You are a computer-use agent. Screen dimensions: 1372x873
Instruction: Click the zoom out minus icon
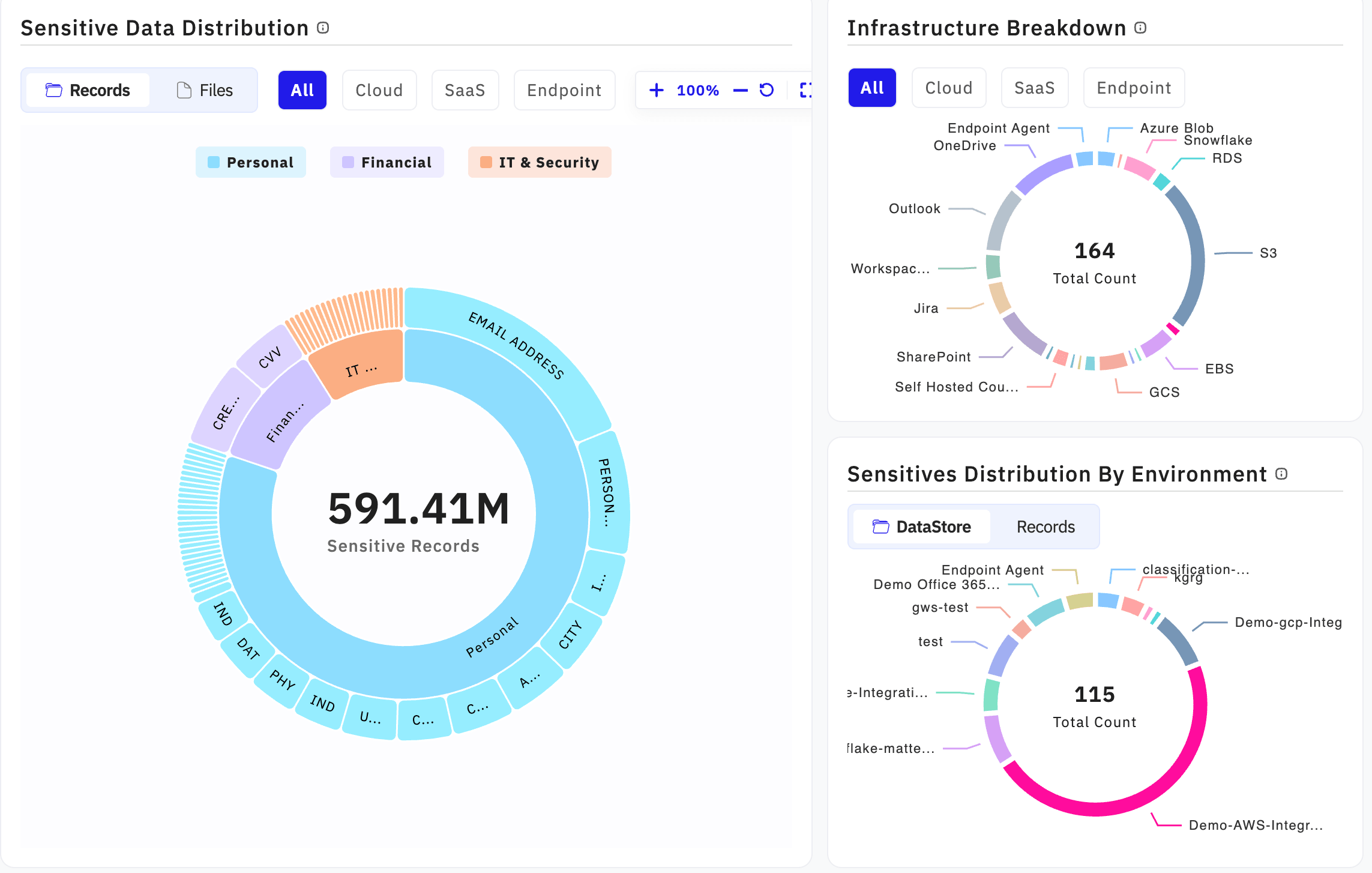point(741,90)
